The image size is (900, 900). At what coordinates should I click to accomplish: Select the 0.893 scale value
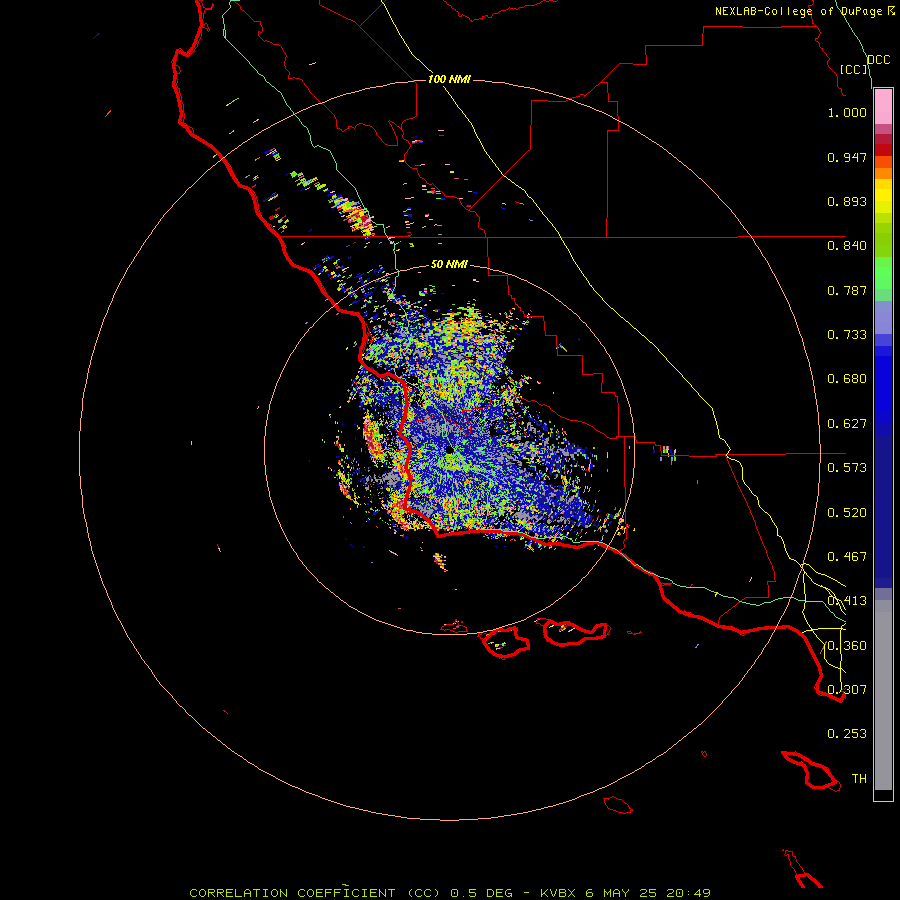(x=847, y=201)
